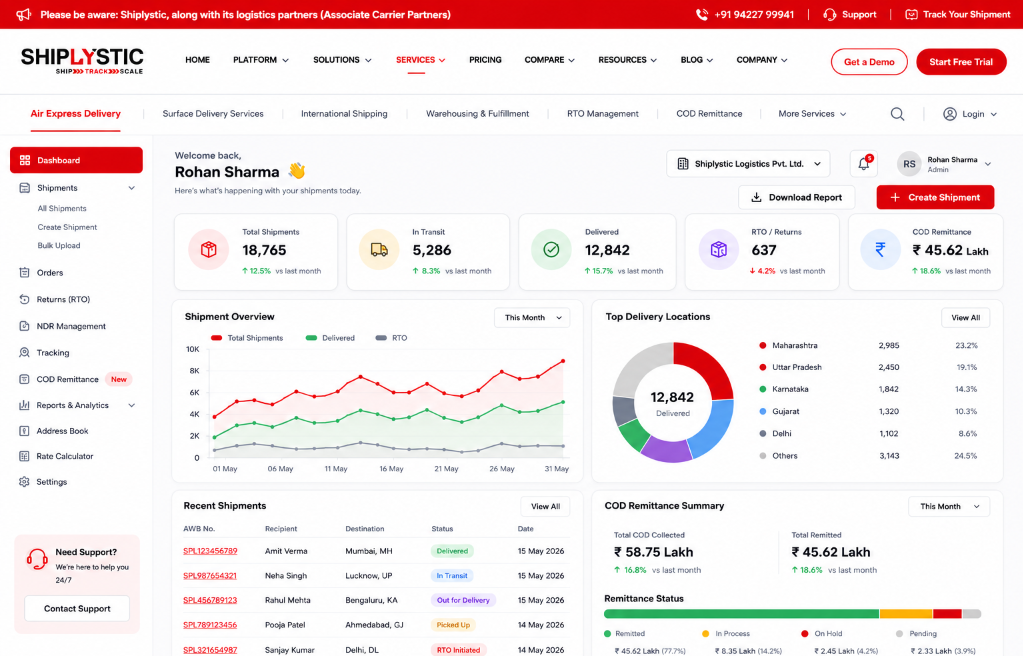Open the More Services dropdown

812,114
